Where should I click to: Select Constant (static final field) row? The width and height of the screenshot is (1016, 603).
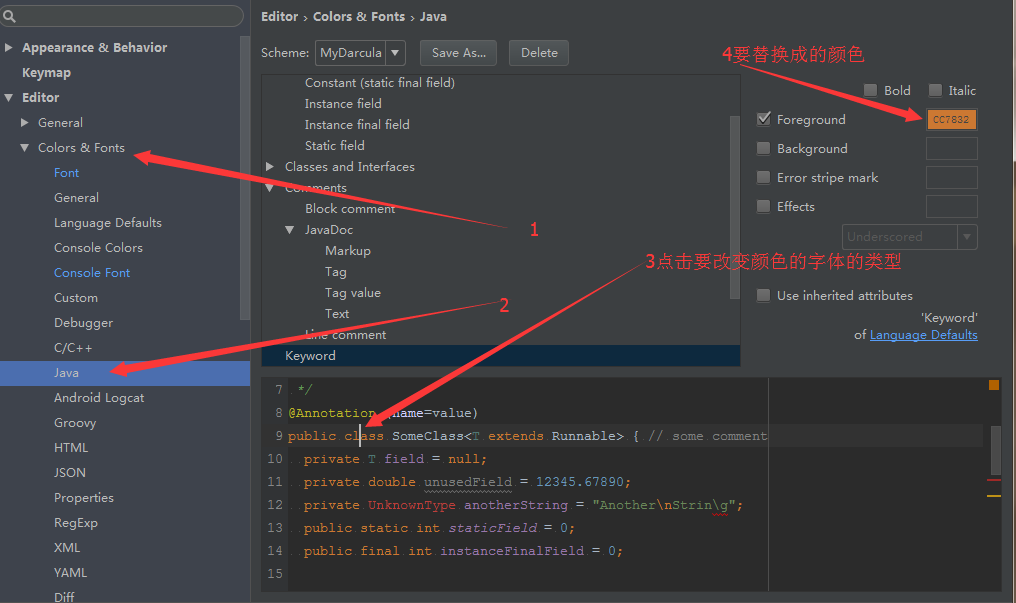point(380,83)
